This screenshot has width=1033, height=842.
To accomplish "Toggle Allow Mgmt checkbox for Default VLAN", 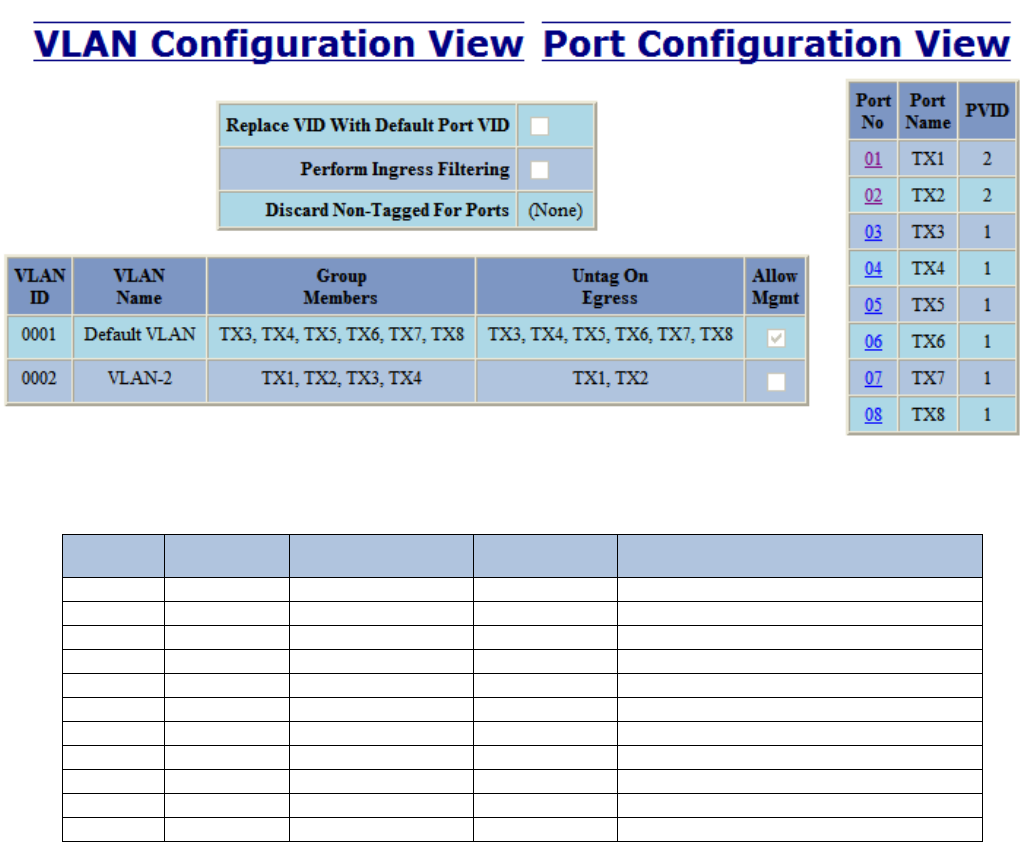I will coord(776,338).
